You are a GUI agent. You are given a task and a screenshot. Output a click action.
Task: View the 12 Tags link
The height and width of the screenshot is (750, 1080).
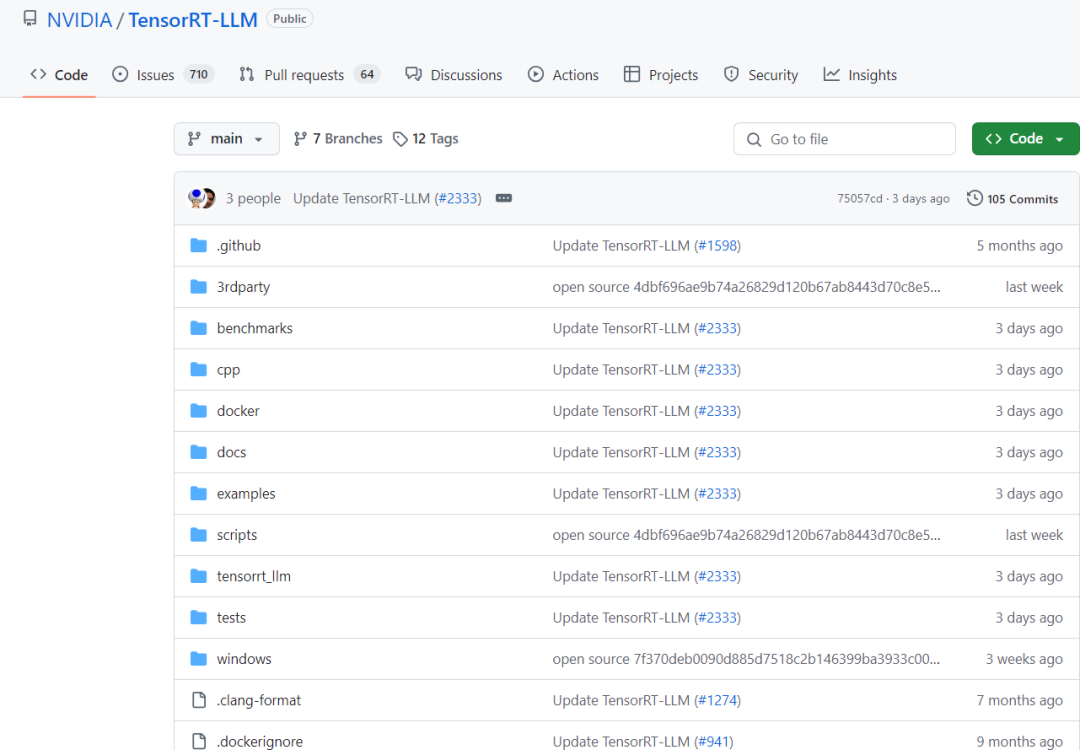tap(426, 138)
